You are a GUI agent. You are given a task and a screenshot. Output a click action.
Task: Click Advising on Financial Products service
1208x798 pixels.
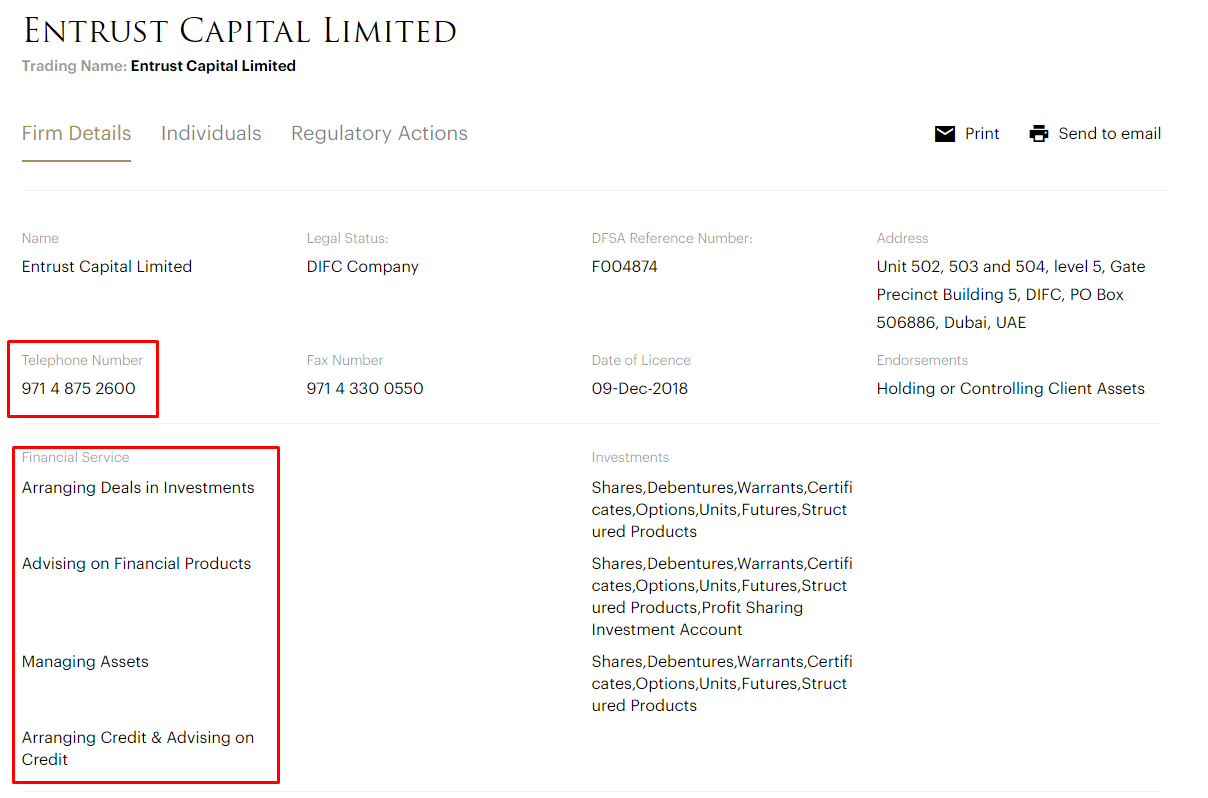[x=137, y=564]
